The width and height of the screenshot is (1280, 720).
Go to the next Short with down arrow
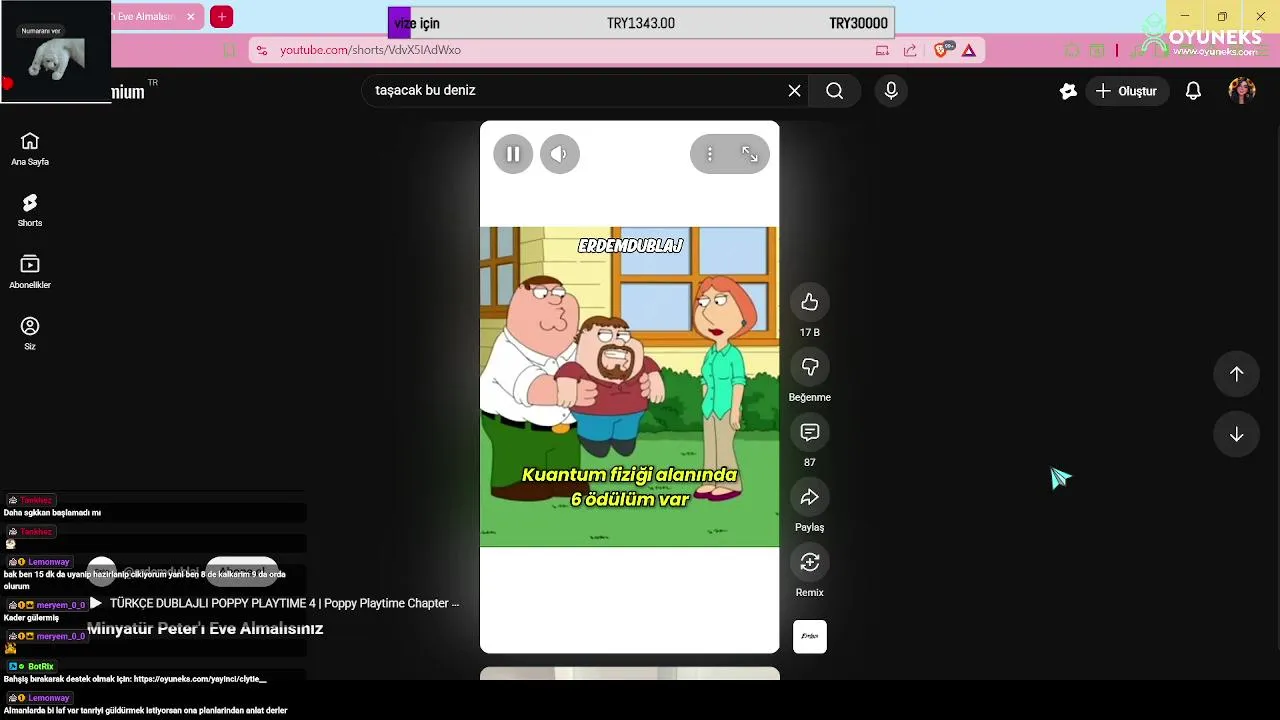pos(1237,434)
